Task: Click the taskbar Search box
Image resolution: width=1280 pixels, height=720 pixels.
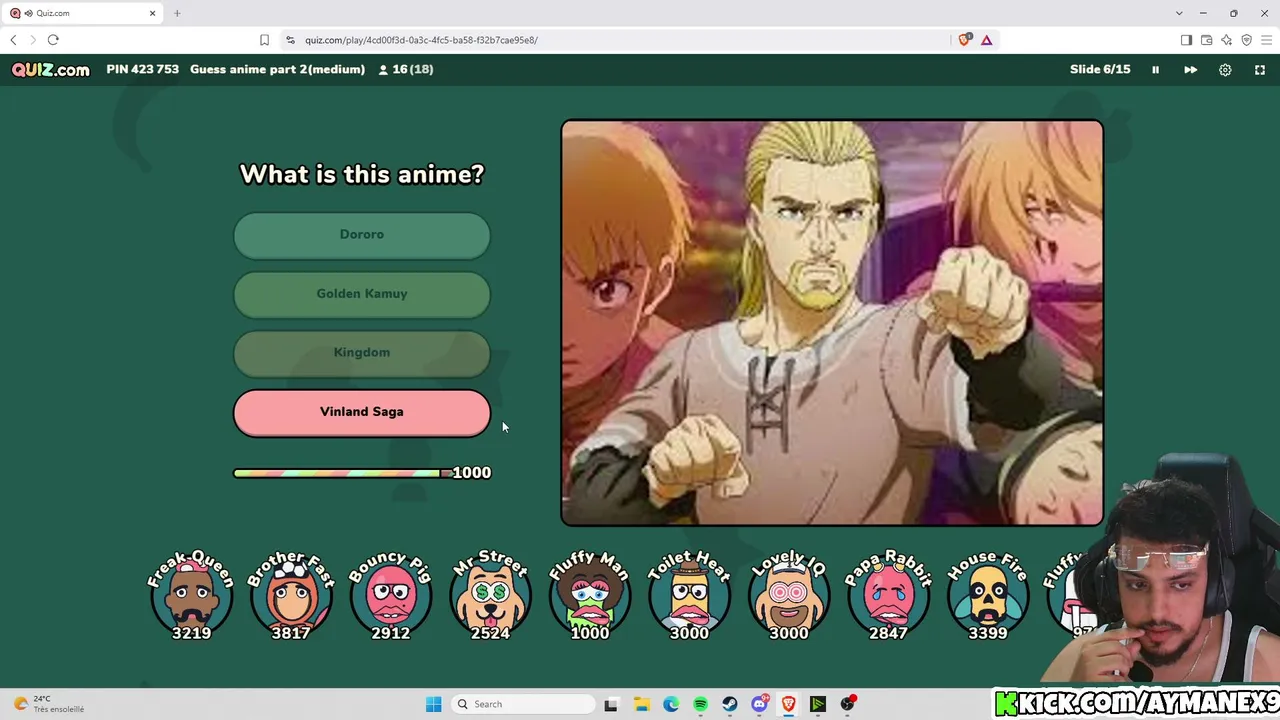Action: 522,704
